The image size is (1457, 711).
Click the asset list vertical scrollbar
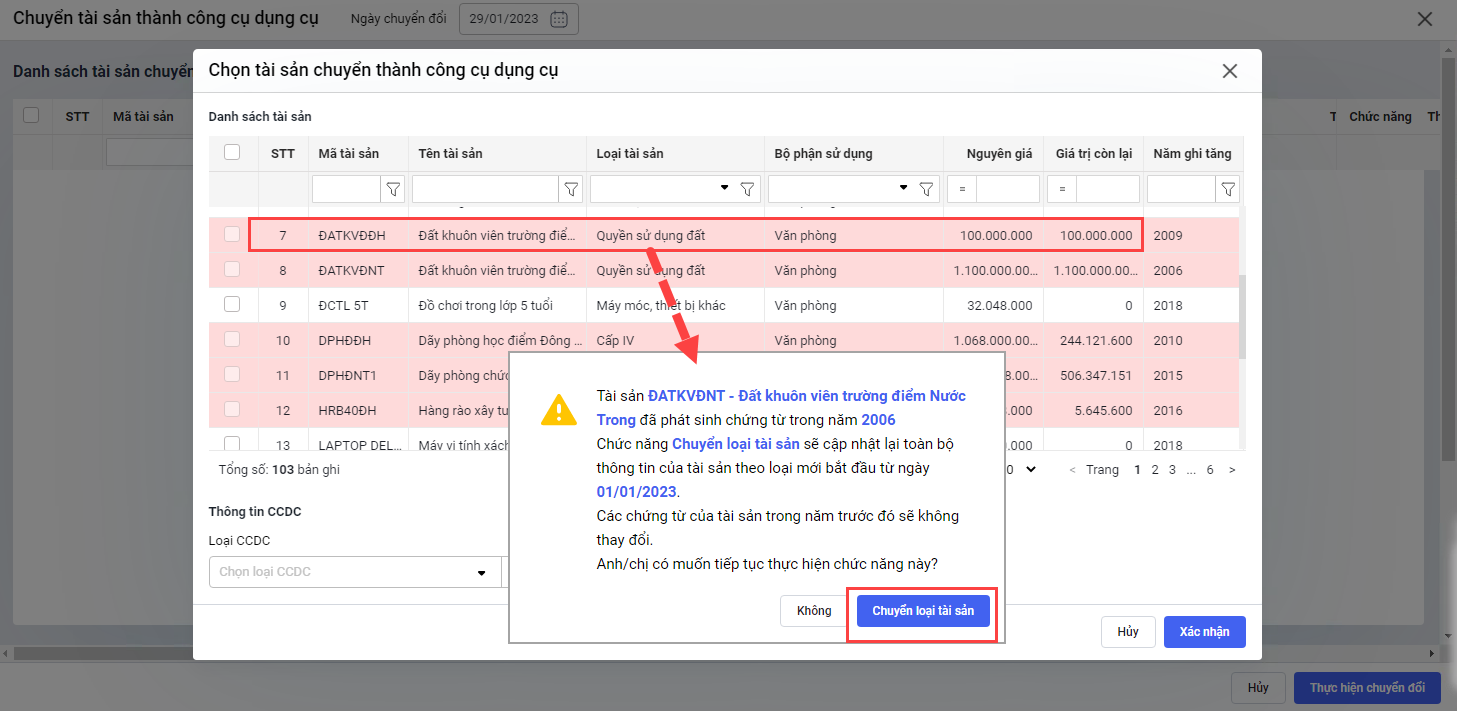[x=1242, y=316]
